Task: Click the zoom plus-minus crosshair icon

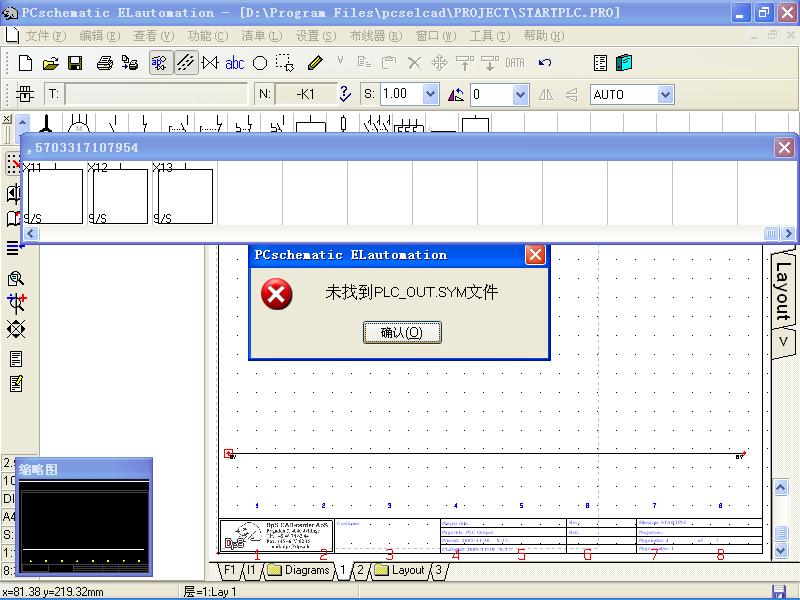Action: point(16,304)
